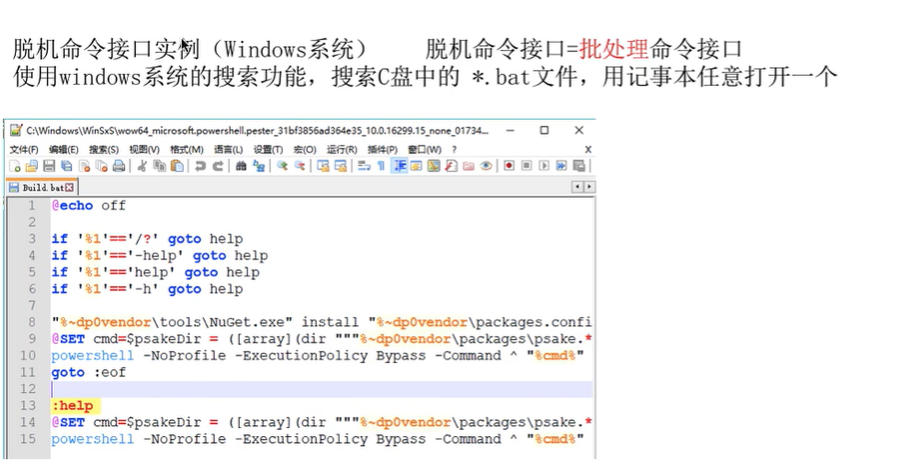
Task: Select the Build.bat document tab
Action: click(x=41, y=187)
